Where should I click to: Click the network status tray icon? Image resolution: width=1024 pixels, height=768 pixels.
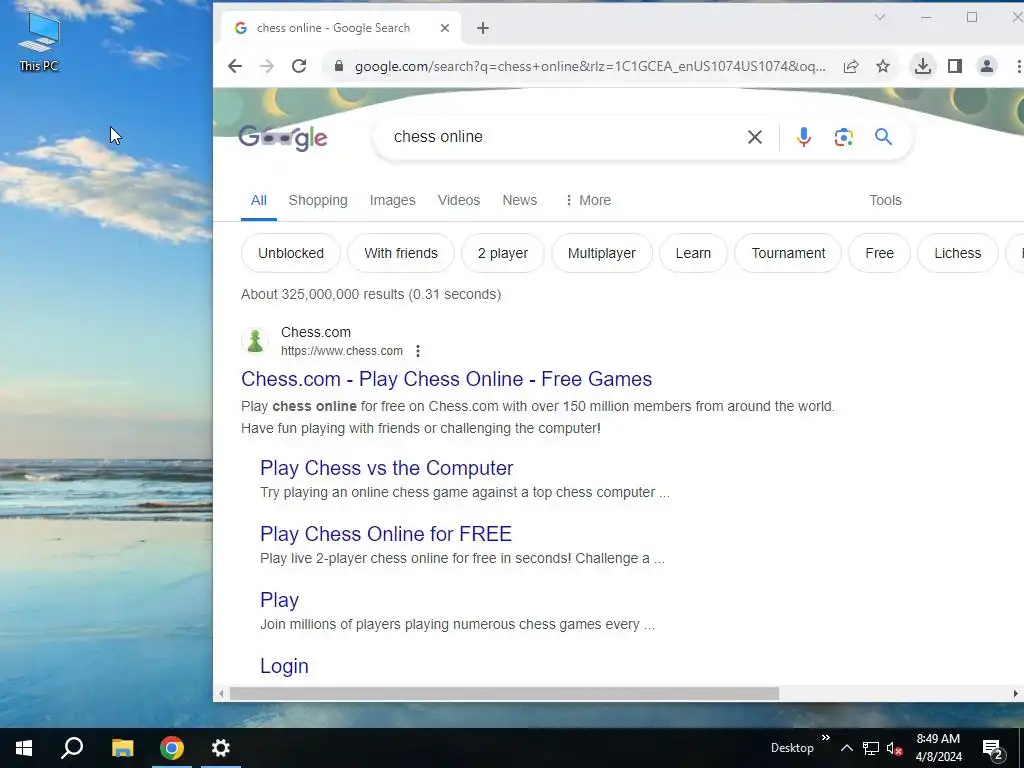pyautogui.click(x=871, y=748)
